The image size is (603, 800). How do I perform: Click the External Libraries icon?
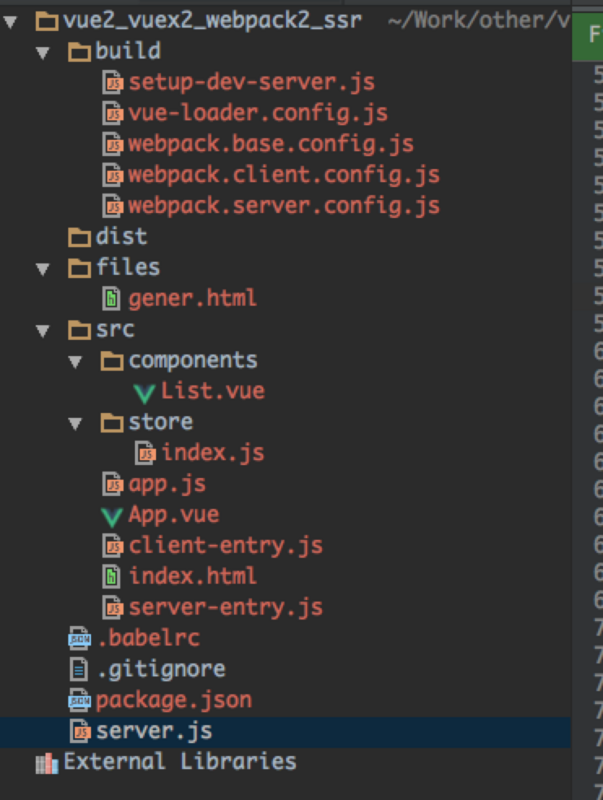(47, 764)
